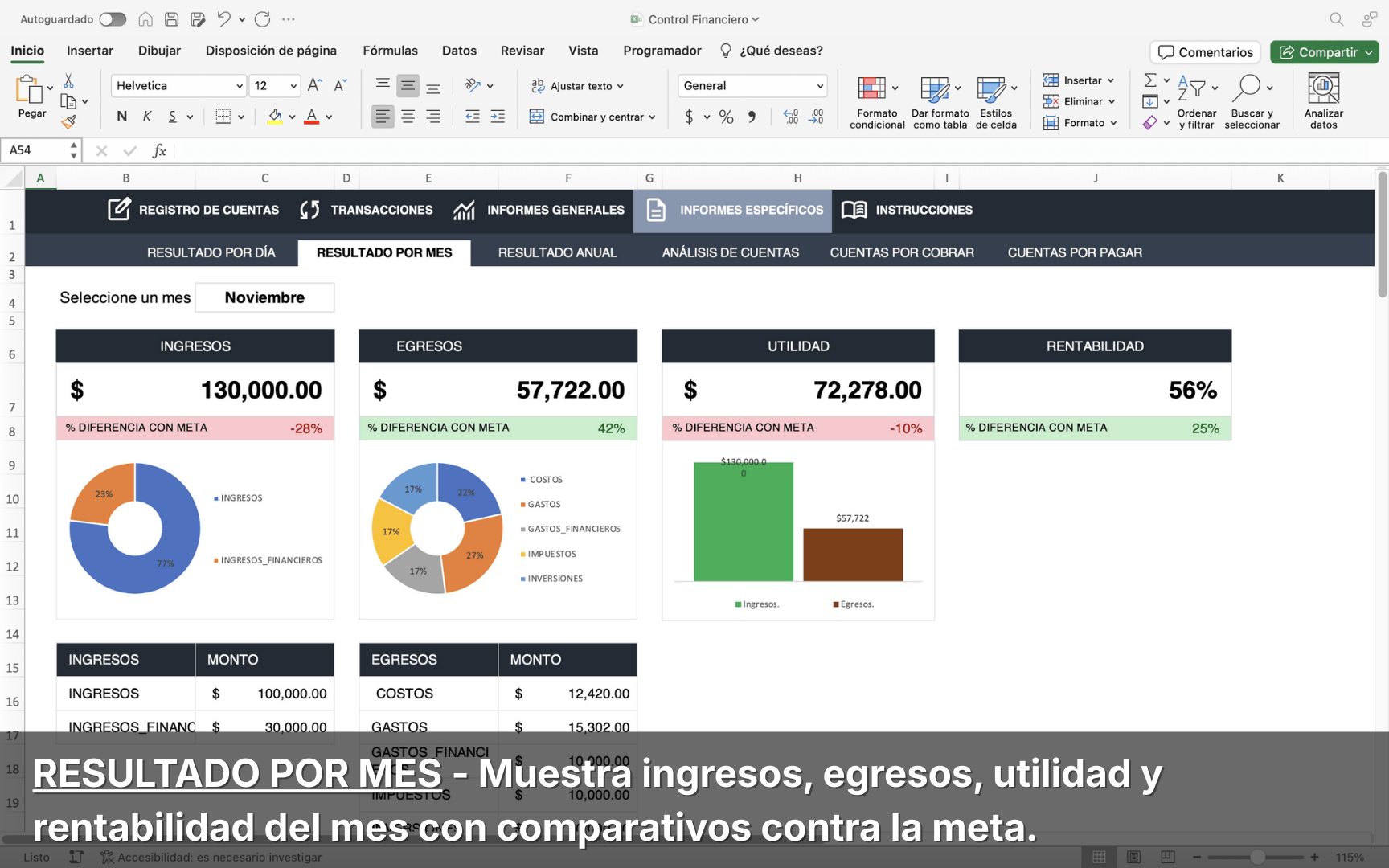Image resolution: width=1389 pixels, height=868 pixels.
Task: Open the Combinar y centrar dropdown arrow
Action: [x=652, y=117]
